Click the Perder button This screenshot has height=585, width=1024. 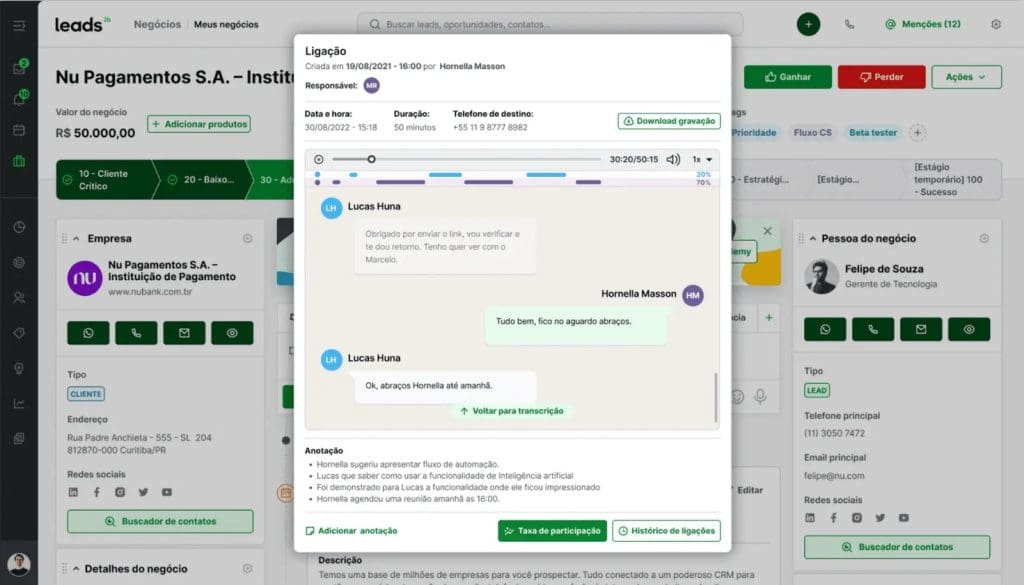[x=881, y=77]
